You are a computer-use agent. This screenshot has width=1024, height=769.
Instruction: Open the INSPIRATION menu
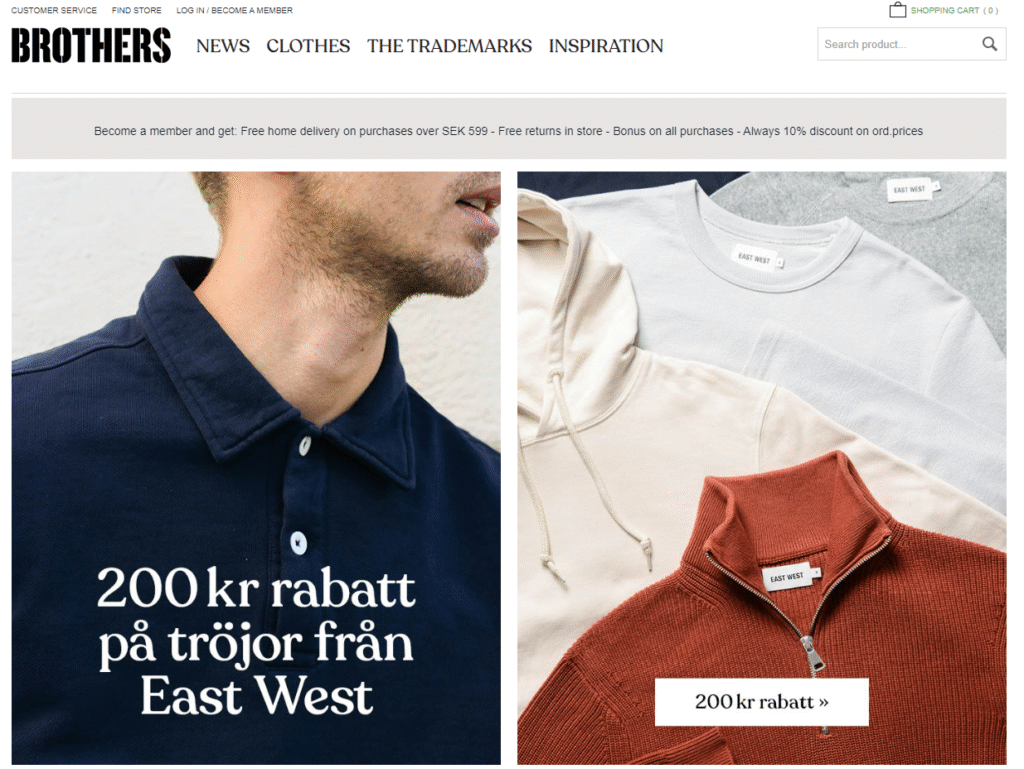[606, 46]
